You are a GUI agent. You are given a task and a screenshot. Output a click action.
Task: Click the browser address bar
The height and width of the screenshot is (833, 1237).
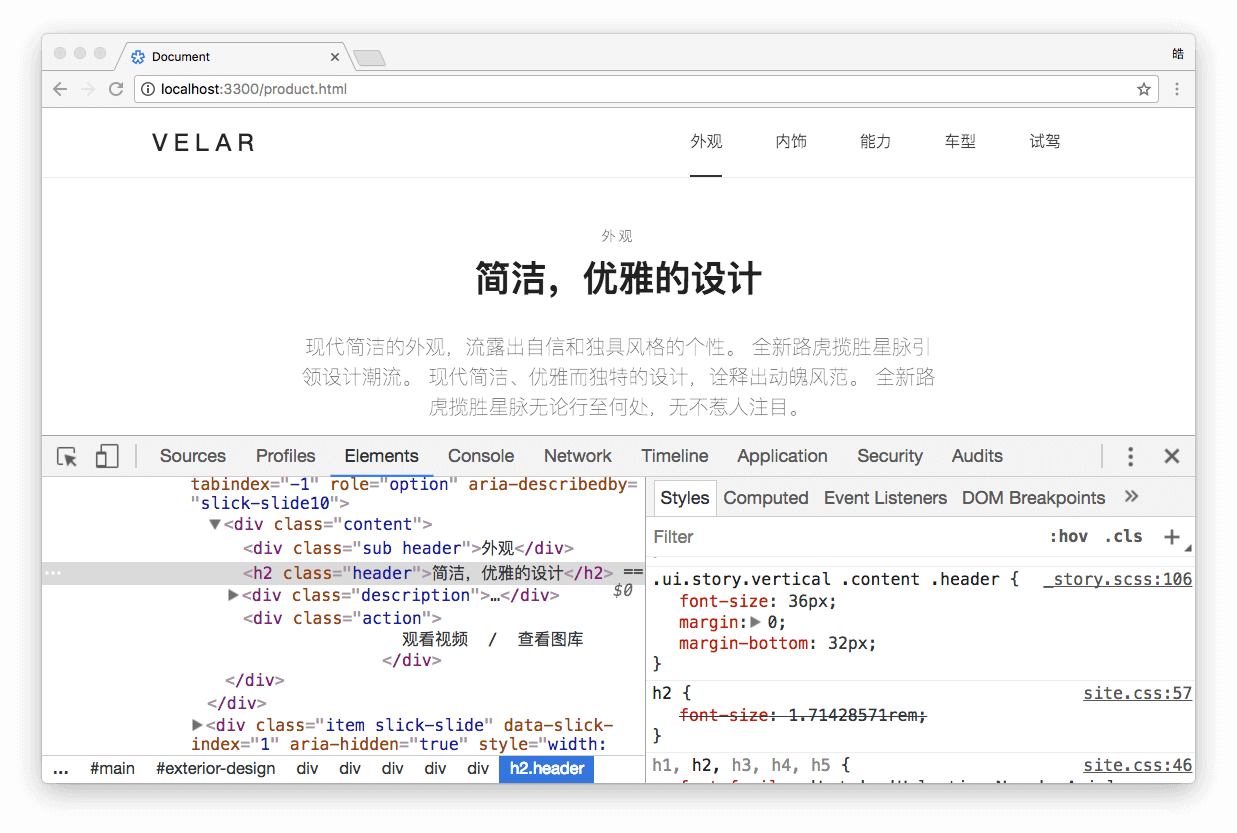(x=645, y=89)
